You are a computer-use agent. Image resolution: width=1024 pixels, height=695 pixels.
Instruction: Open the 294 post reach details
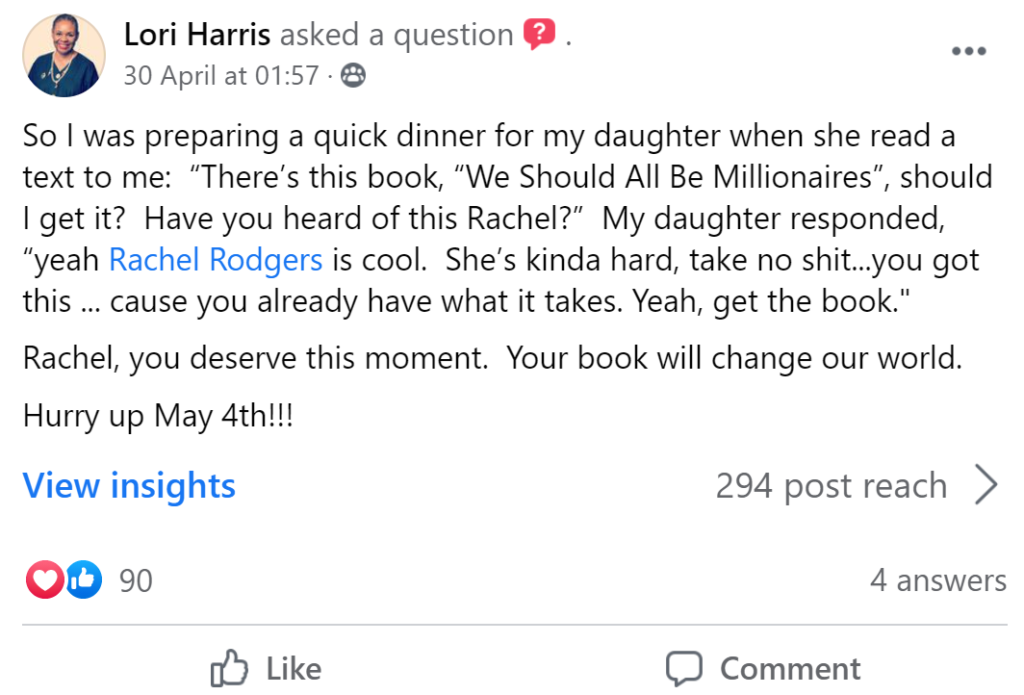point(830,486)
